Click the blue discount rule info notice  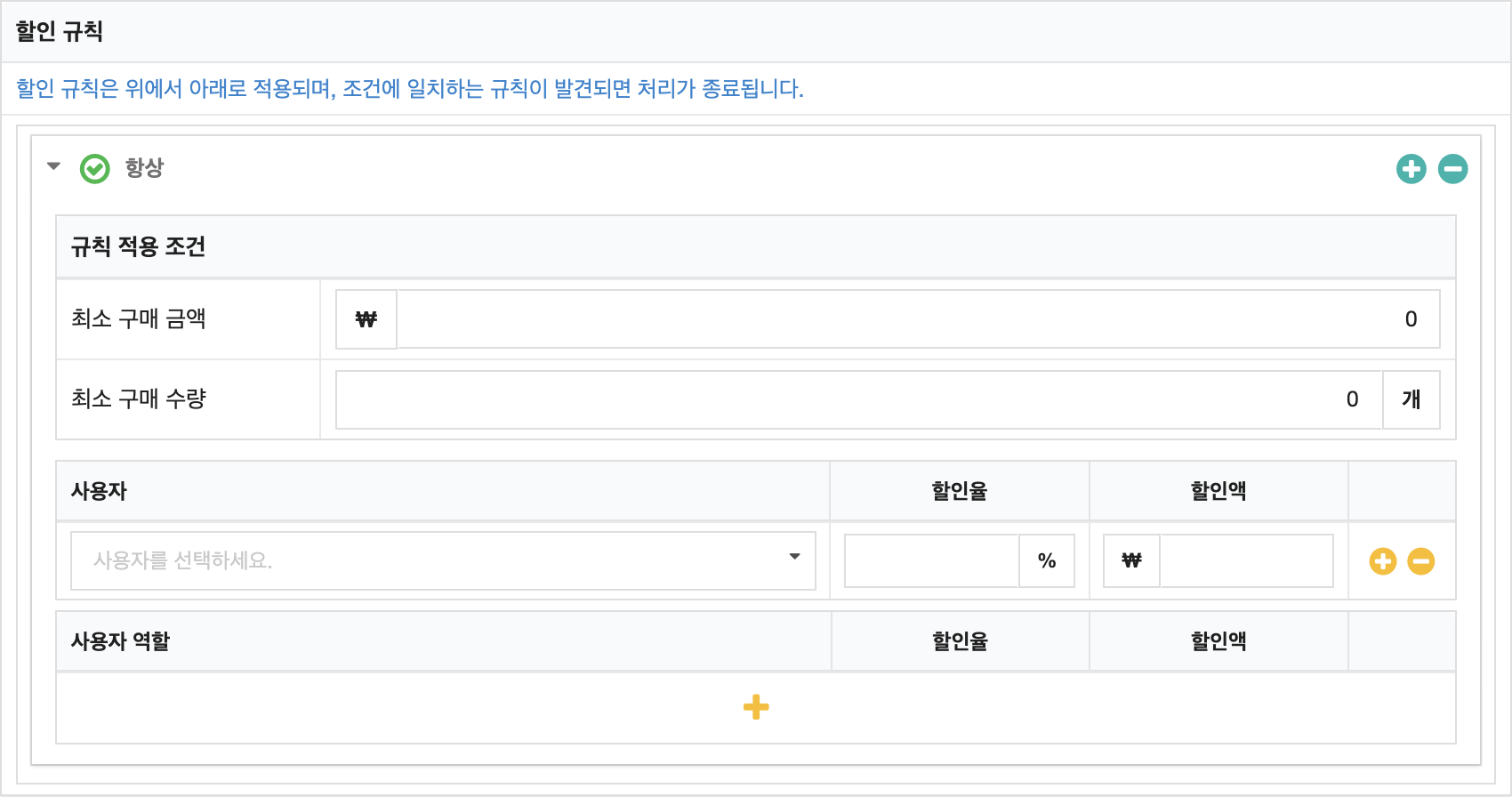click(410, 89)
